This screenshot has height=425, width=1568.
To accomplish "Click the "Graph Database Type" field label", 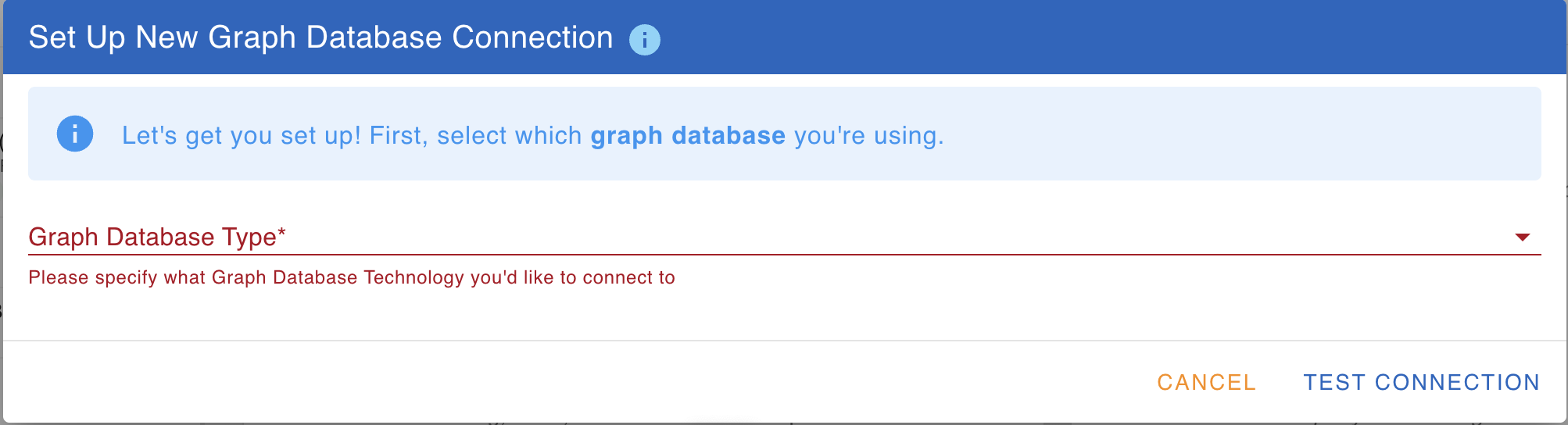I will click(152, 237).
